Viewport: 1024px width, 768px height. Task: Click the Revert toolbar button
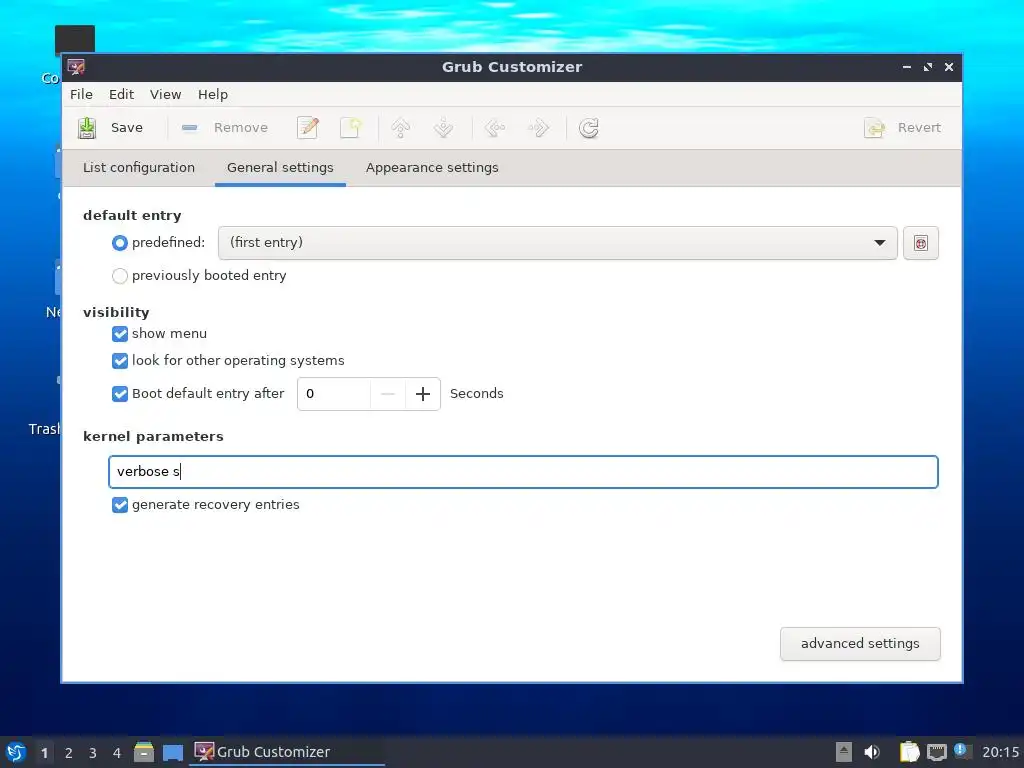point(903,128)
